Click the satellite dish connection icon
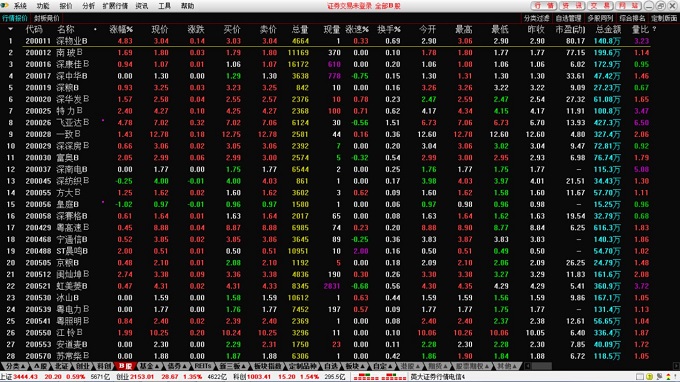The image size is (680, 382). tap(659, 376)
